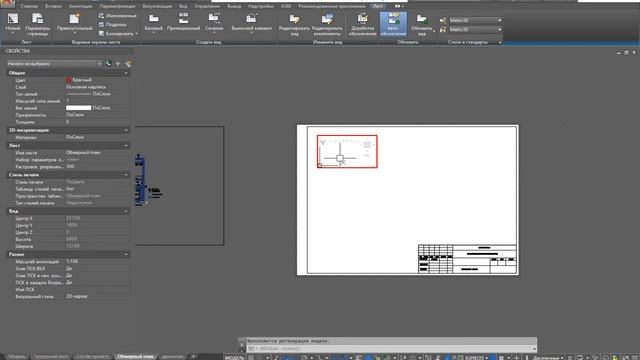The image size is (640, 360).
Task: Select the Прямоугольный viewport tool
Action: point(75,23)
